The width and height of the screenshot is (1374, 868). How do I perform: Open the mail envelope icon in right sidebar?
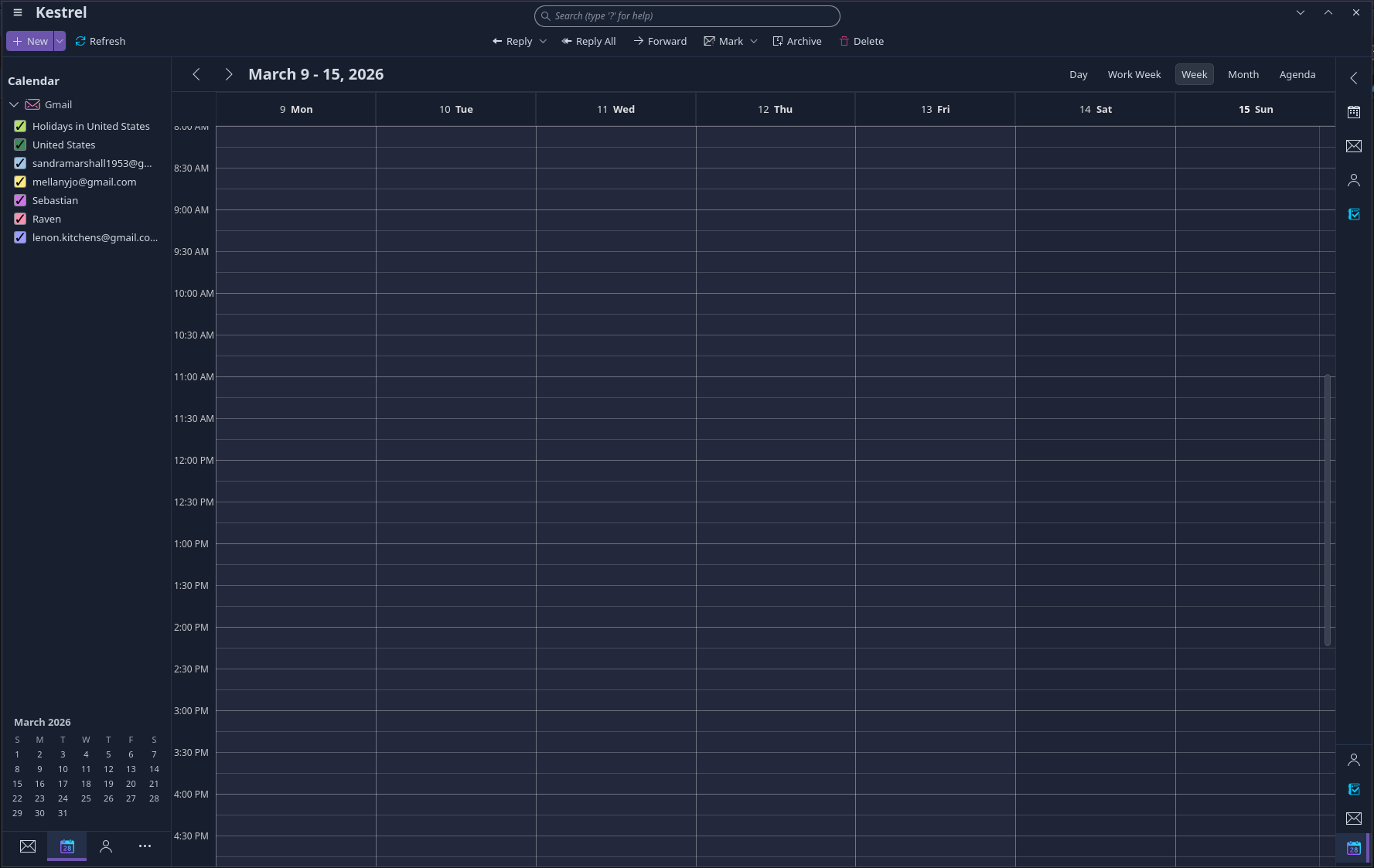coord(1354,146)
